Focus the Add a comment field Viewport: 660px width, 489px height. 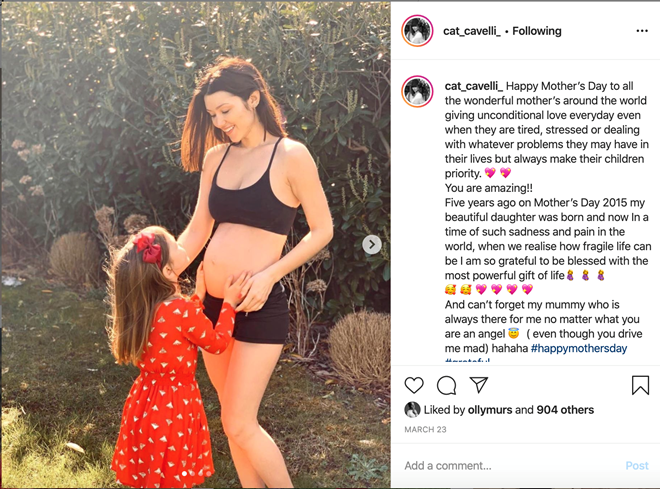pos(509,466)
